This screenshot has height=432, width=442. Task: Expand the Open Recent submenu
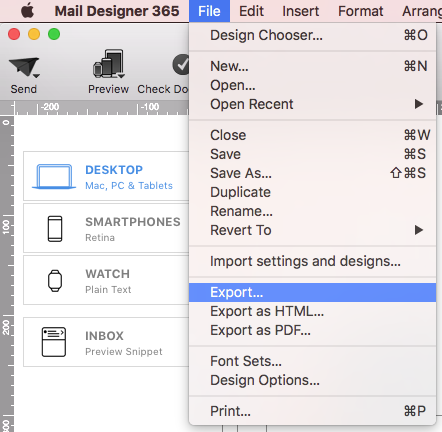pyautogui.click(x=312, y=104)
